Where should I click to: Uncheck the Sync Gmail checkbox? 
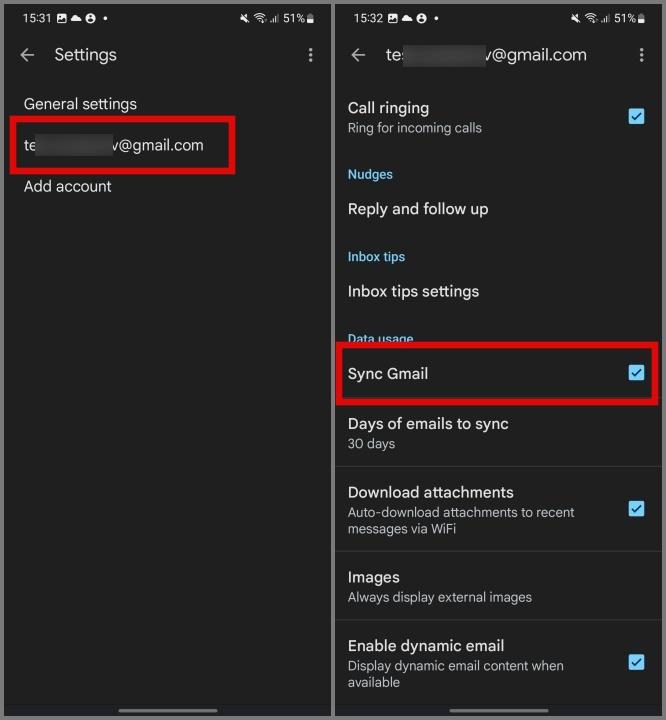[636, 372]
